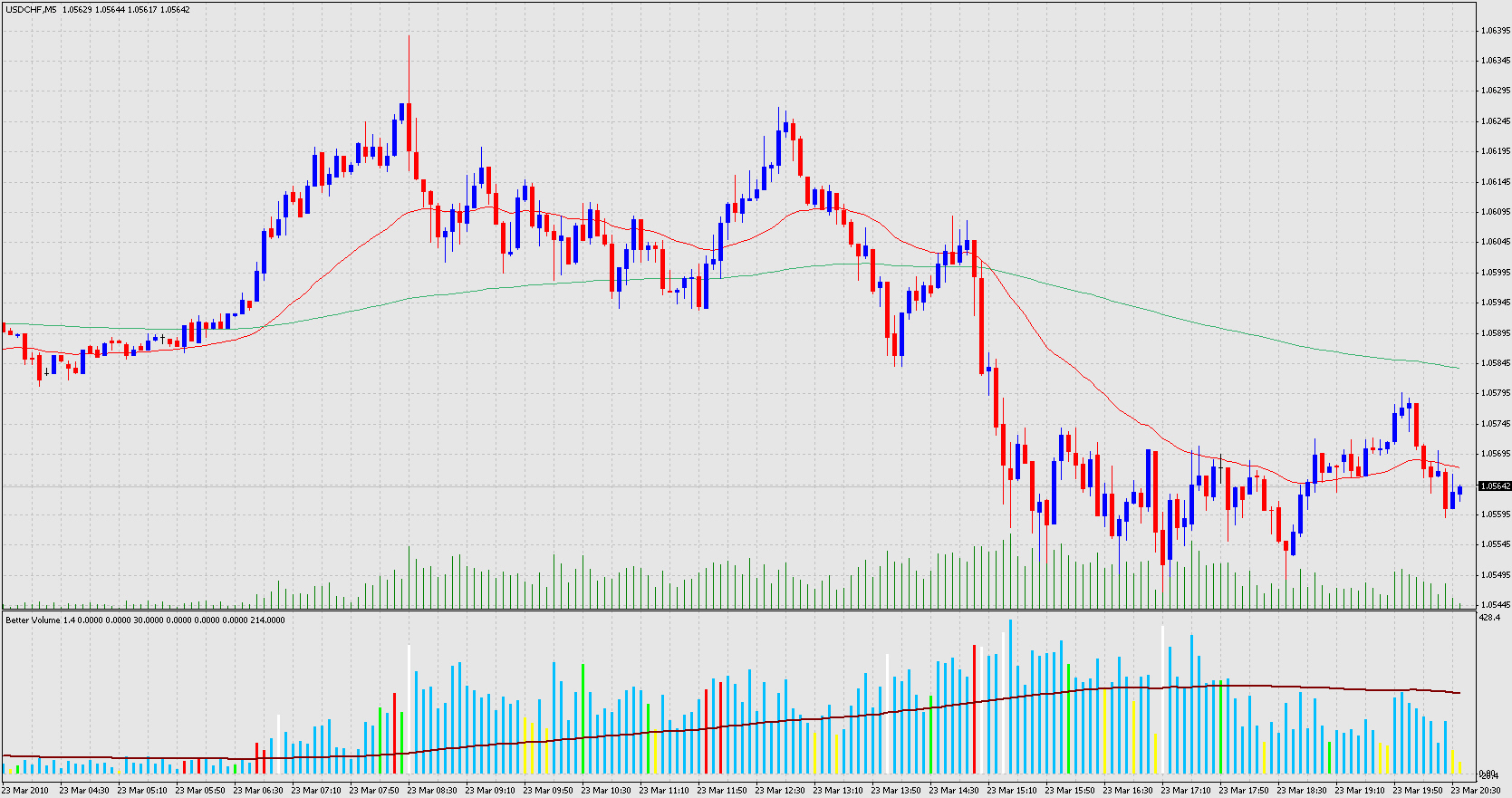The image size is (1512, 798).
Task: Click the 1.05445 price scale label
Action: 1495,605
